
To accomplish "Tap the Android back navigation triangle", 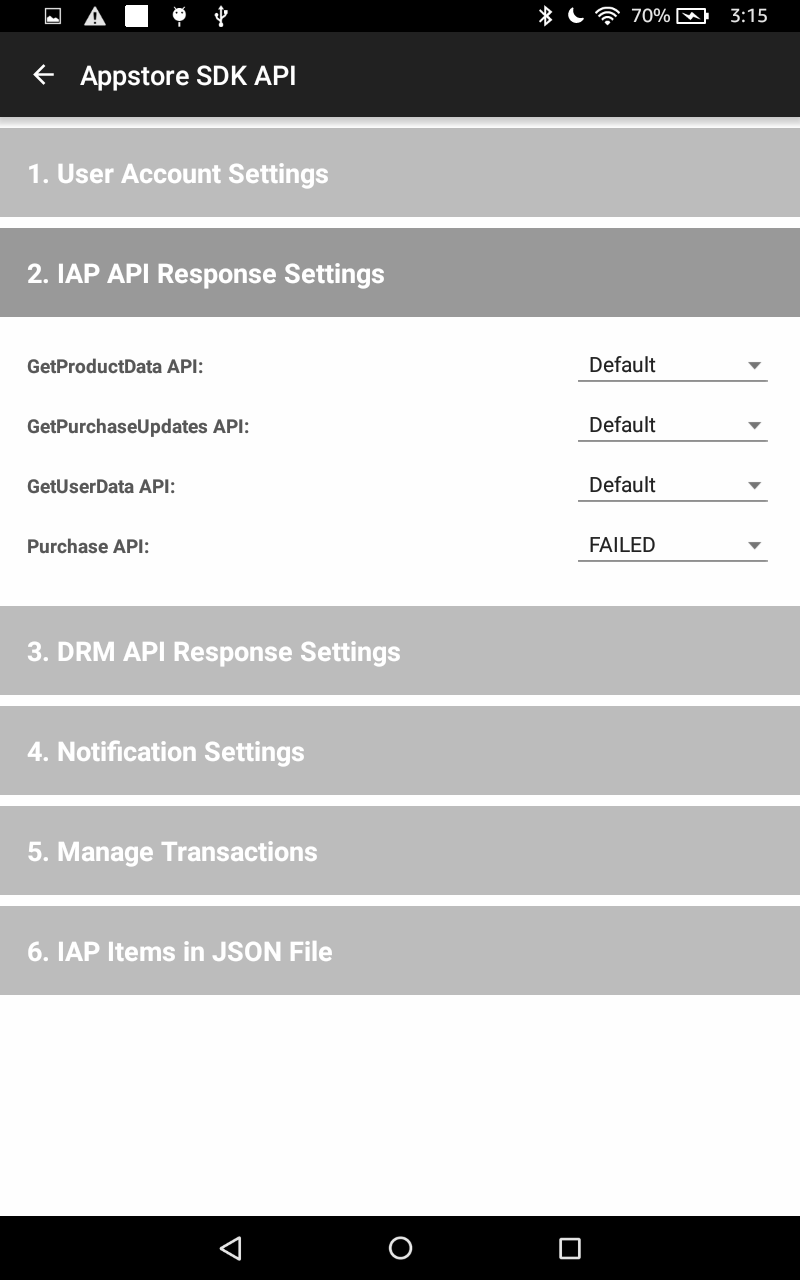I will pos(231,1247).
